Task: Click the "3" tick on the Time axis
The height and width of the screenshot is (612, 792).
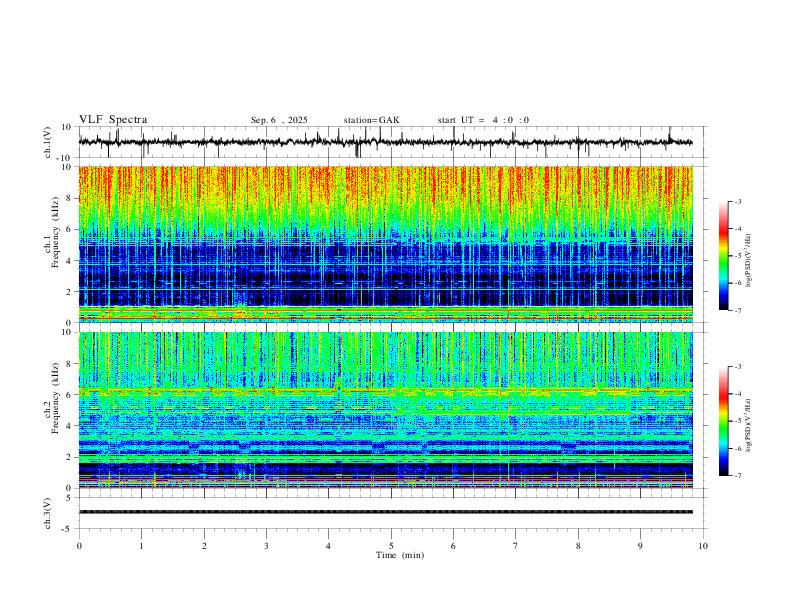Action: point(266,546)
